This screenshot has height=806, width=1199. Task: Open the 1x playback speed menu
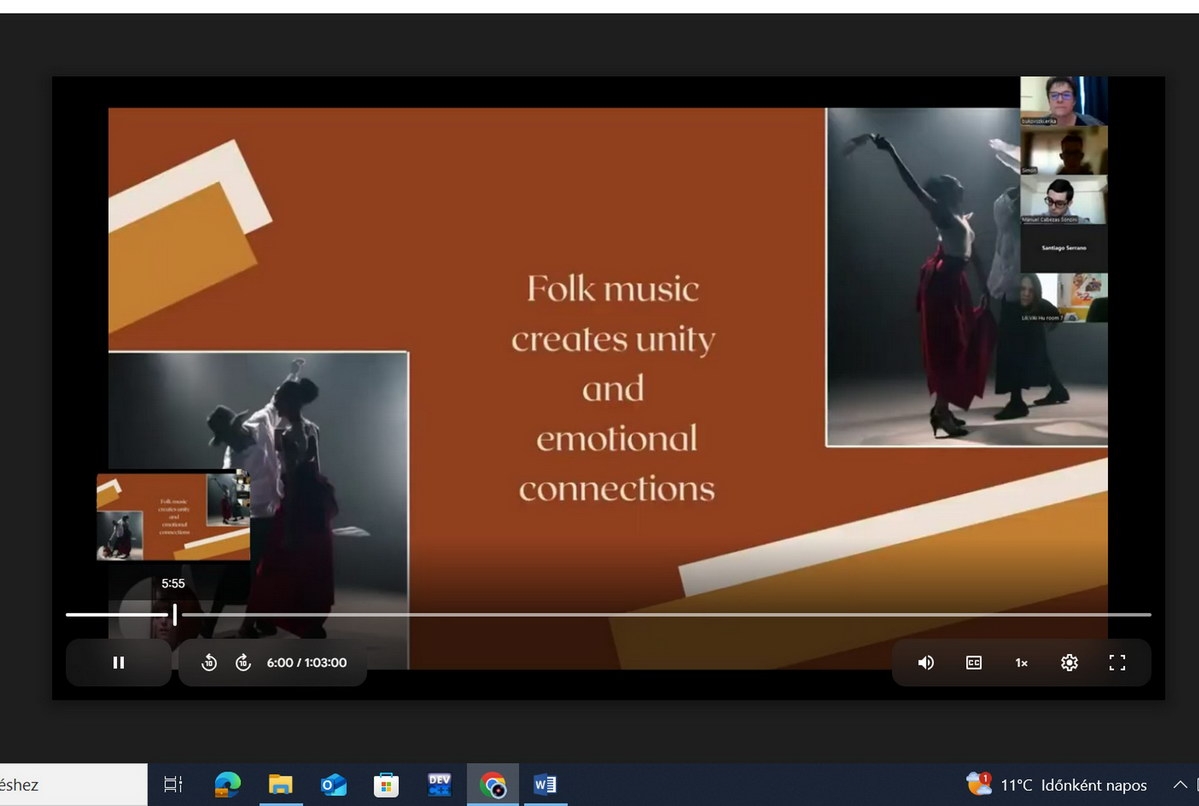click(x=1021, y=662)
